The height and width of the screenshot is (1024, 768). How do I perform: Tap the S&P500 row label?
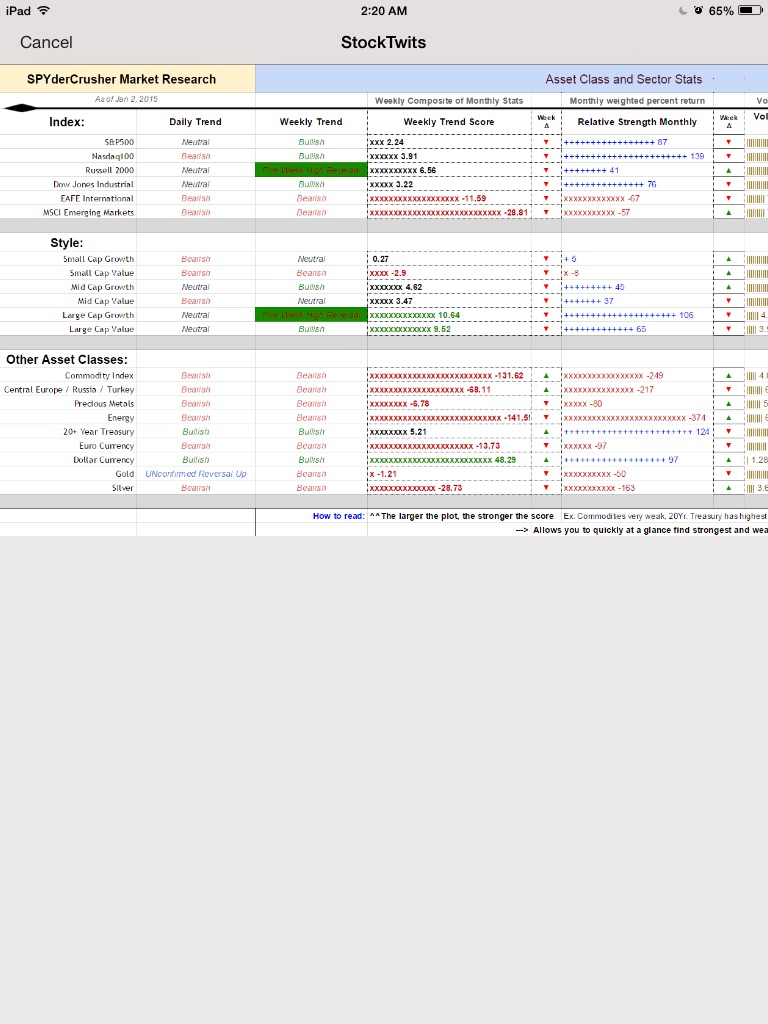click(x=119, y=142)
